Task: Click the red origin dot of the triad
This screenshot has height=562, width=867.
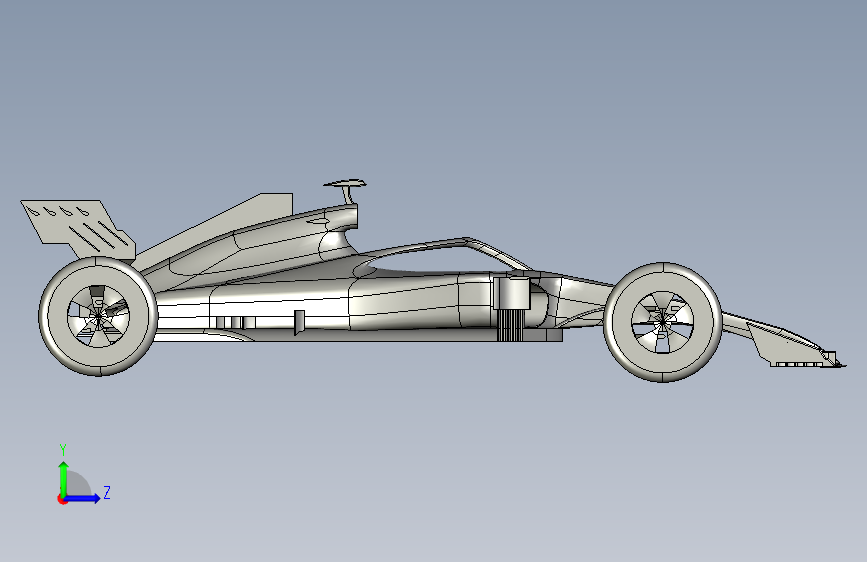Action: point(62,499)
